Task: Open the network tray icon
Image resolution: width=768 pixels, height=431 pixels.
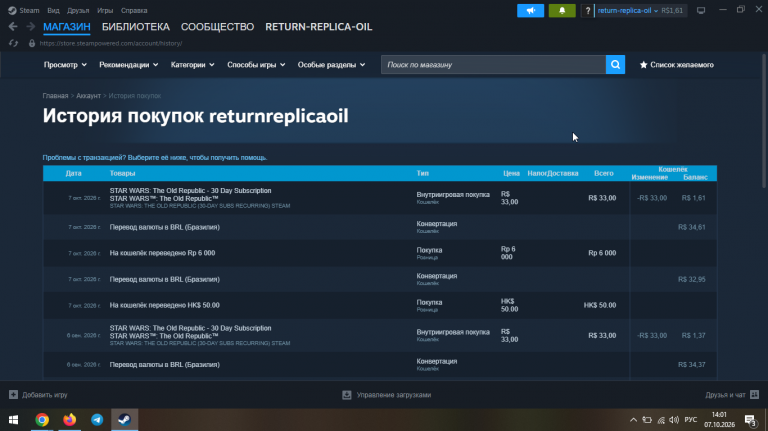Action: click(x=661, y=420)
